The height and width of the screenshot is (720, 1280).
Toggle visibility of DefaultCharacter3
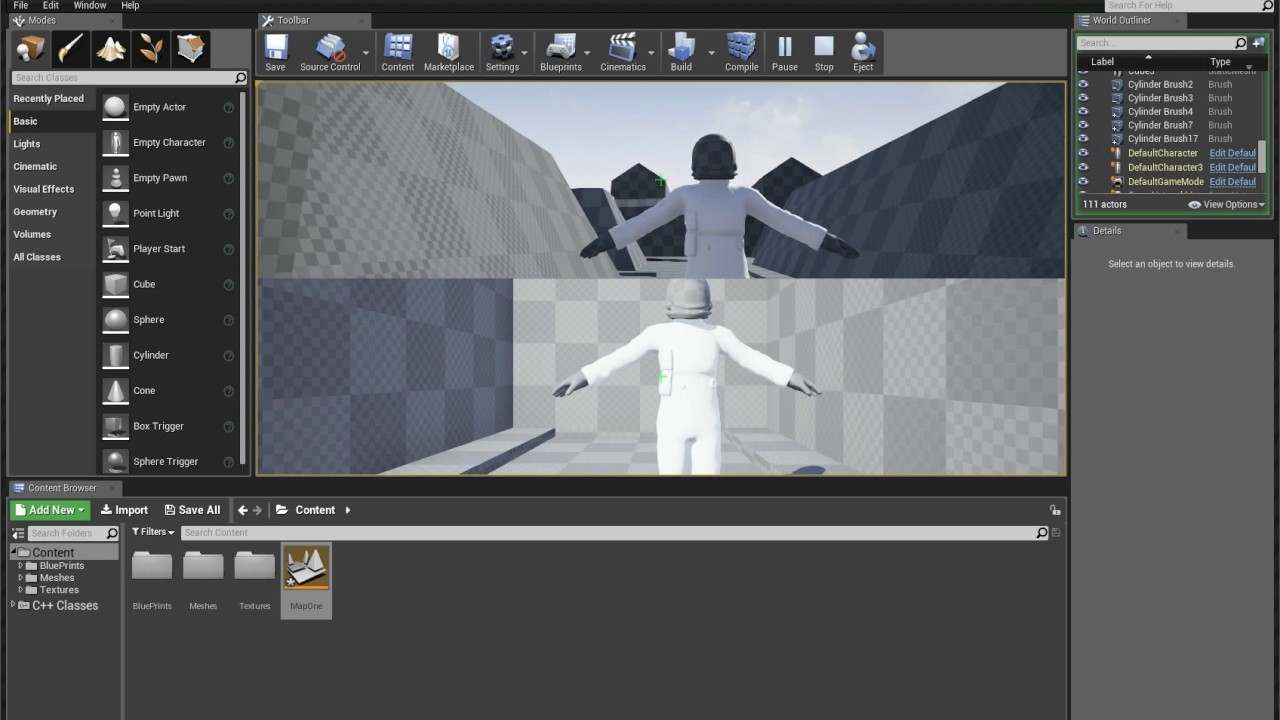pos(1082,167)
